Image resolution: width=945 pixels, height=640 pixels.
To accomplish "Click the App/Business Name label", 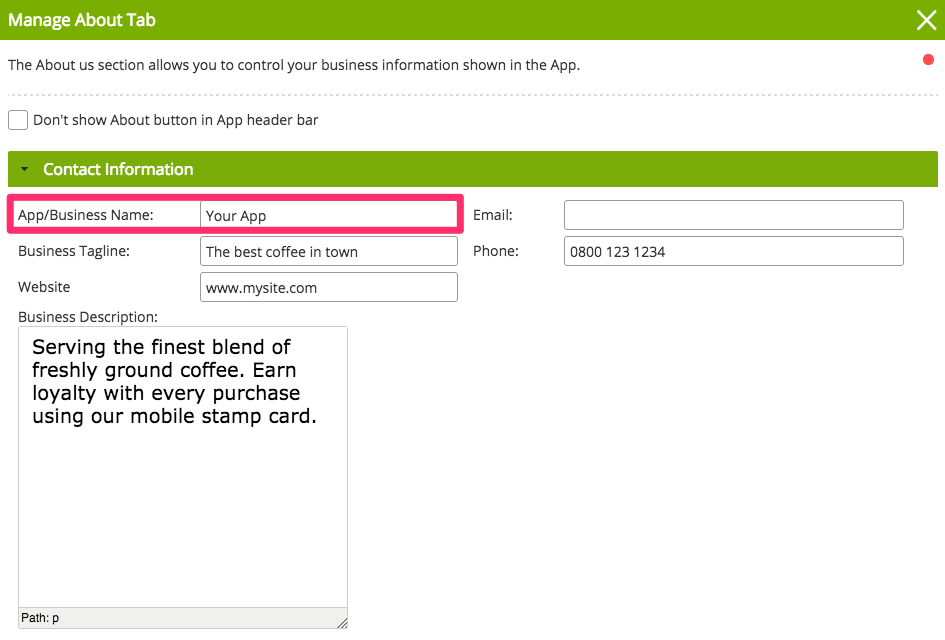I will [x=85, y=215].
